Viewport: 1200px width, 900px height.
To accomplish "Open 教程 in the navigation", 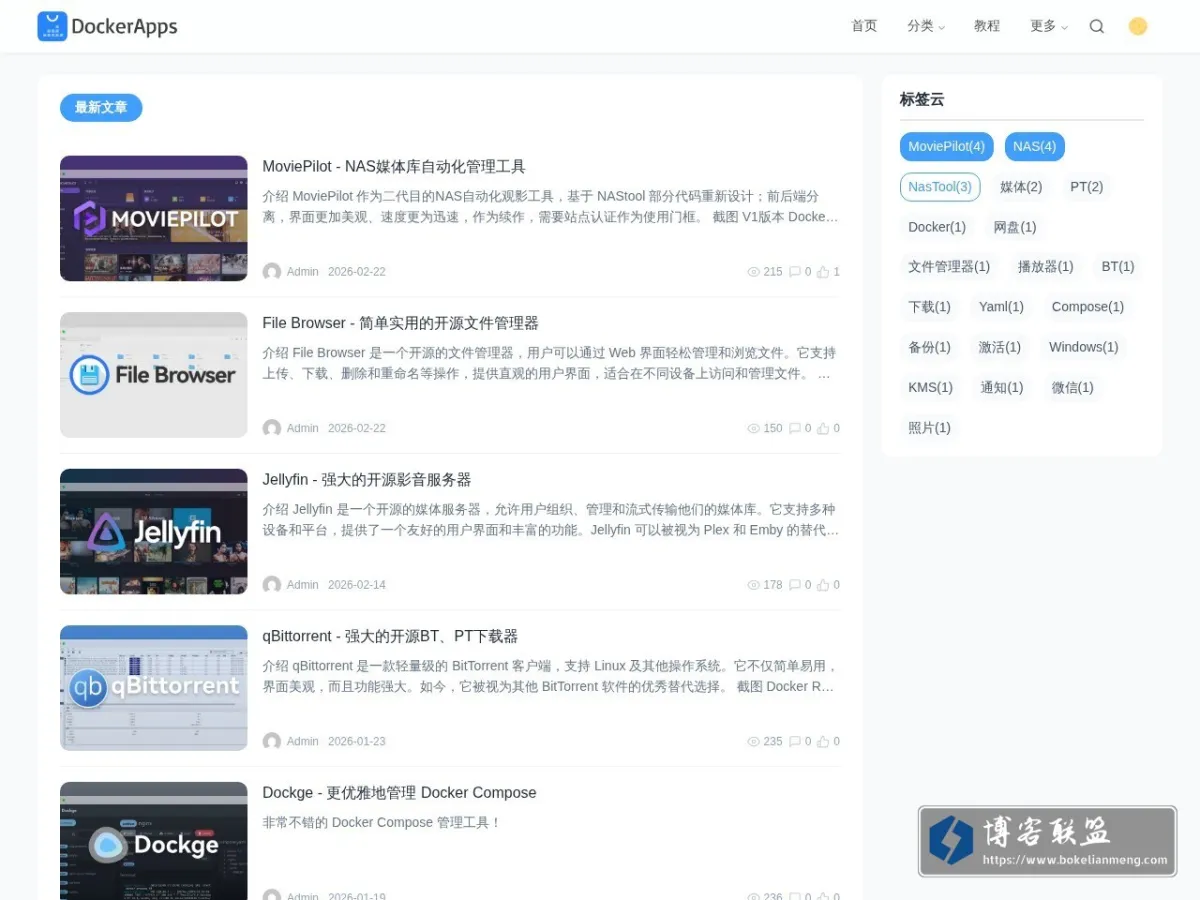I will pyautogui.click(x=987, y=26).
